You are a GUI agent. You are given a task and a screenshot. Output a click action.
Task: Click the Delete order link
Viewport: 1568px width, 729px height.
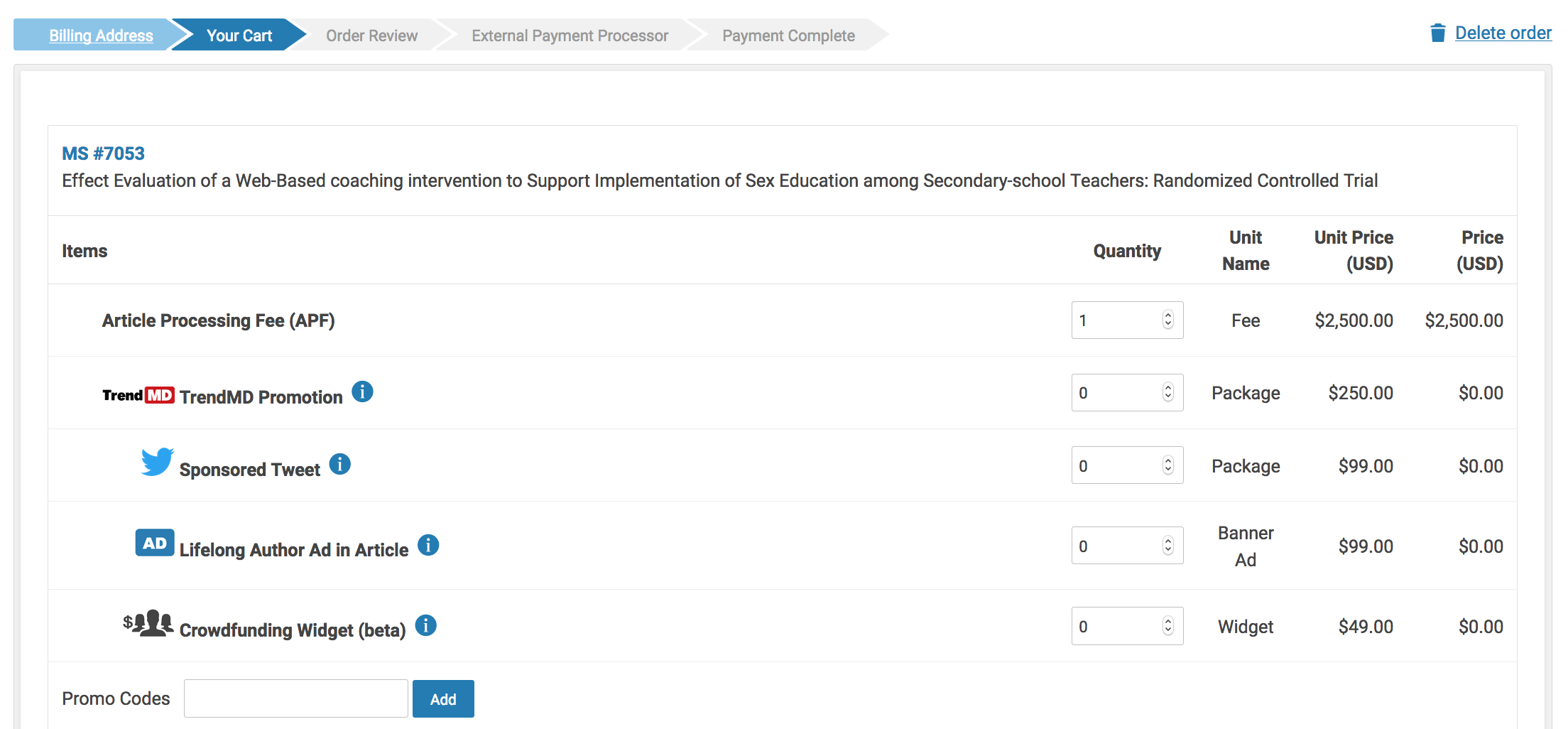(1503, 33)
